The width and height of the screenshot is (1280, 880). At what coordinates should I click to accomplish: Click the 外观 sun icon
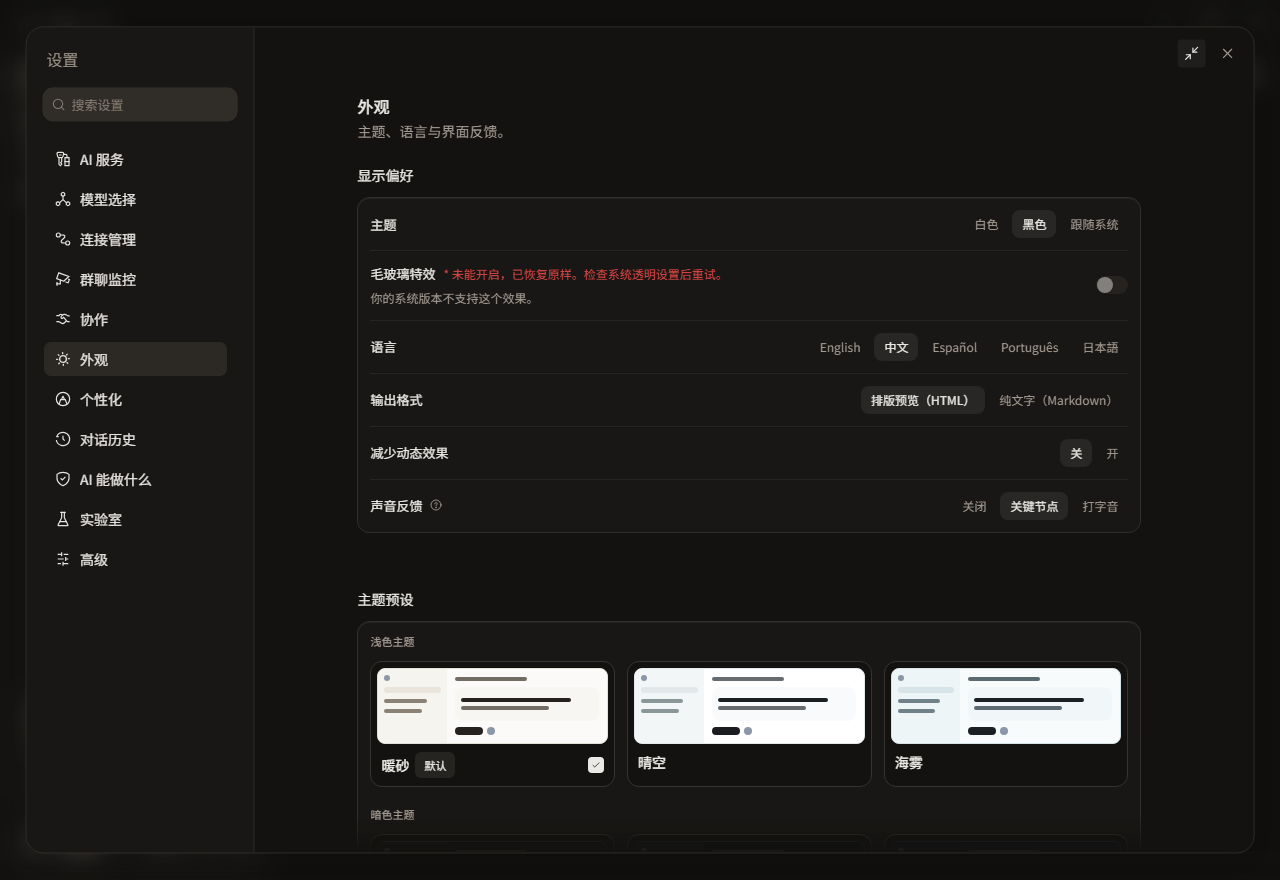pyautogui.click(x=63, y=360)
